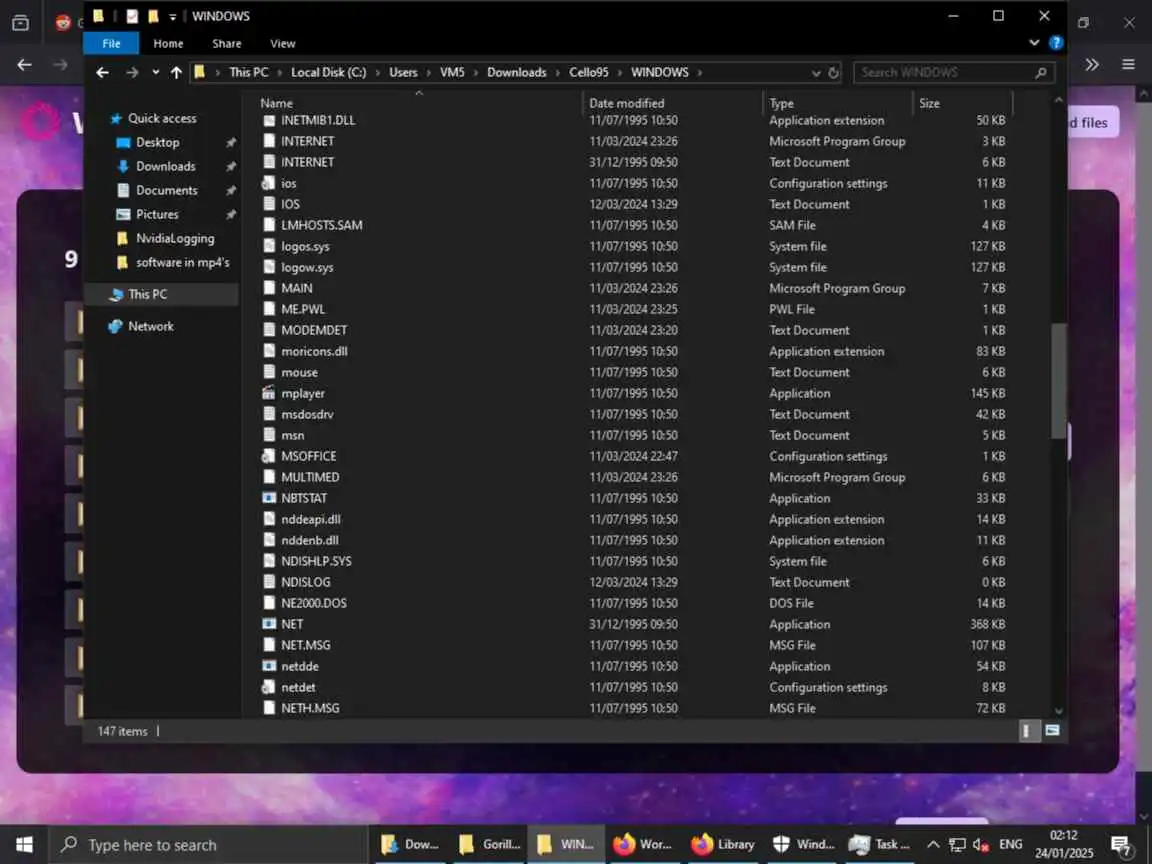Open the Home ribbon tab

168,43
